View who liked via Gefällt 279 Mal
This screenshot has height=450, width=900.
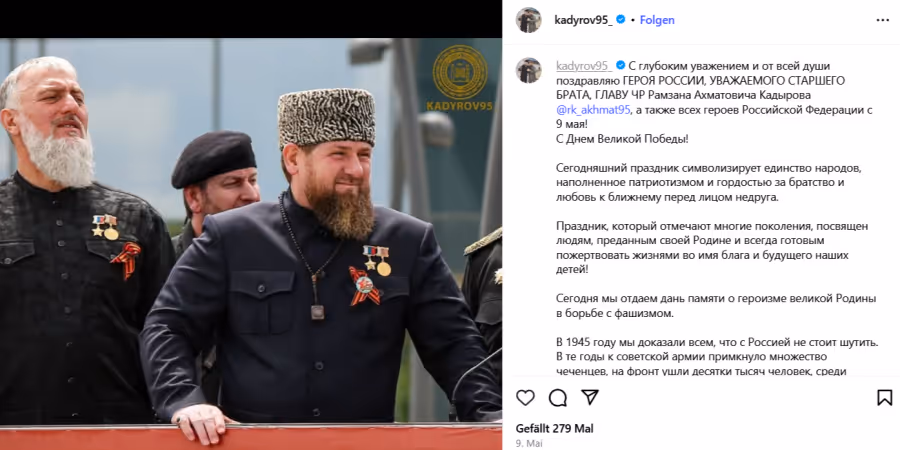click(554, 428)
